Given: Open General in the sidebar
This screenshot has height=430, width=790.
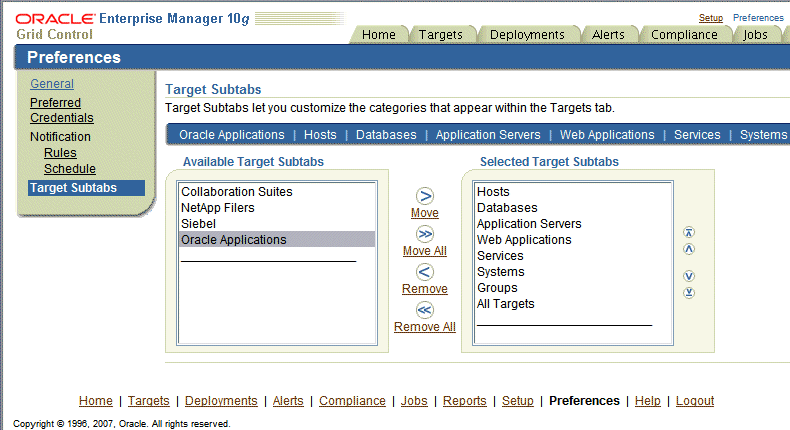Looking at the screenshot, I should (52, 84).
